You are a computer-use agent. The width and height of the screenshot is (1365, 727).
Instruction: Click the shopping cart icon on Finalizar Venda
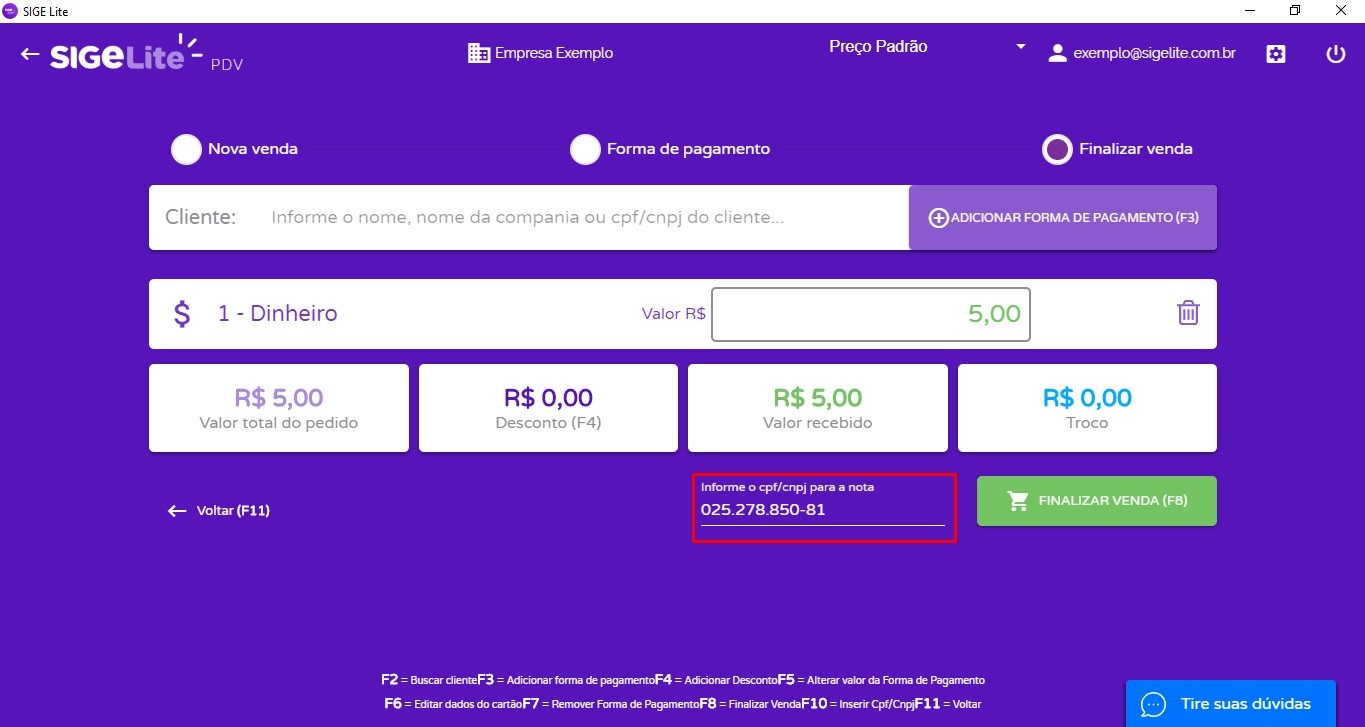click(1020, 500)
